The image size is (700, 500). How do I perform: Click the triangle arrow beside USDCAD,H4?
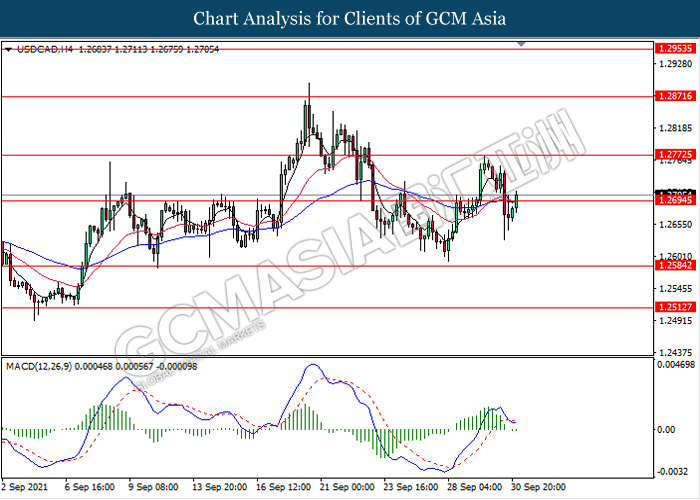pos(8,48)
